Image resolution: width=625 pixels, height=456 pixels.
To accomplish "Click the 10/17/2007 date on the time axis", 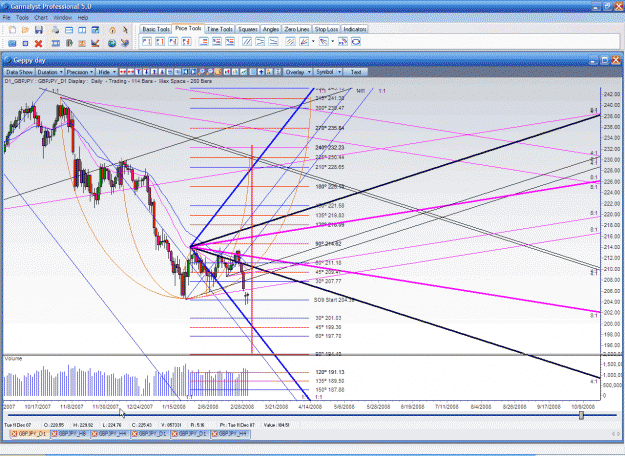I will pos(37,407).
